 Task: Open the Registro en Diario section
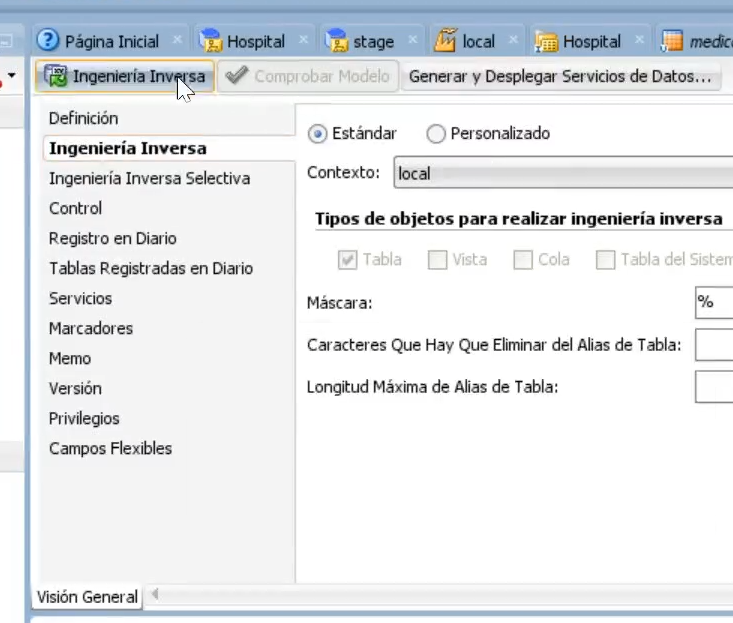point(113,238)
